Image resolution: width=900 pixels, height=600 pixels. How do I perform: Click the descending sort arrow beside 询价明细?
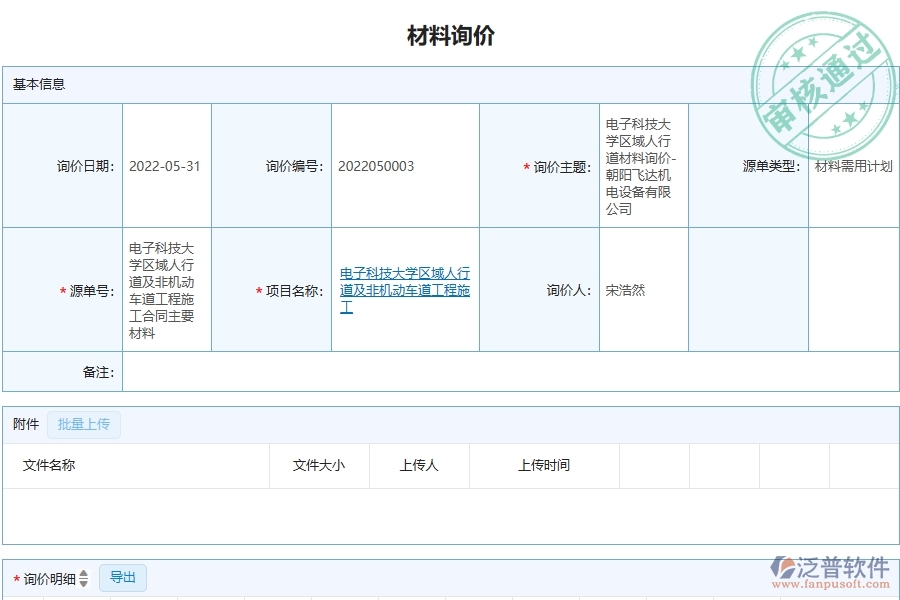tap(83, 582)
